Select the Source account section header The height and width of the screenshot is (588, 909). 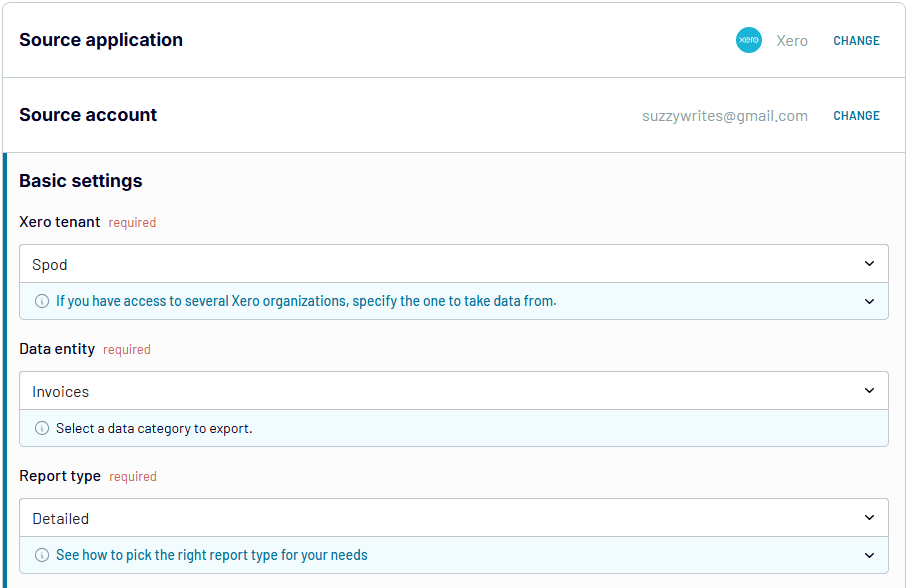pos(88,114)
